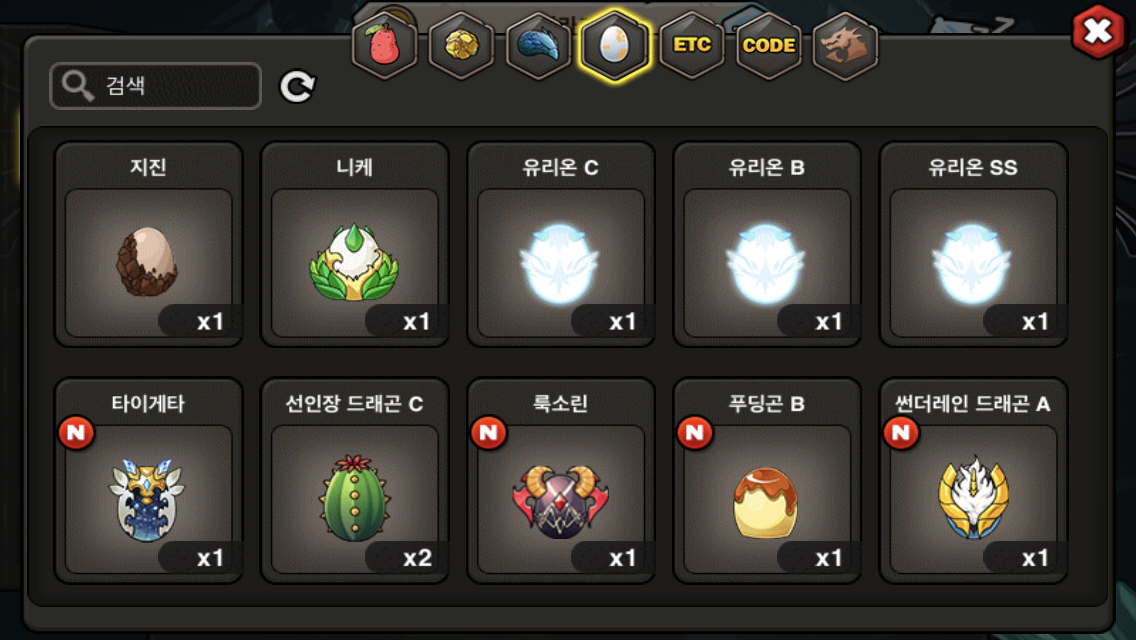Open the blue dragon scale tab

point(538,46)
